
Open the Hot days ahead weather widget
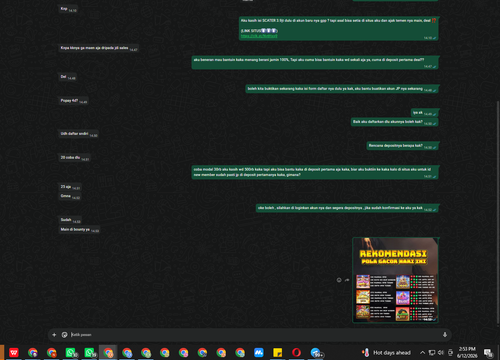pos(387,353)
